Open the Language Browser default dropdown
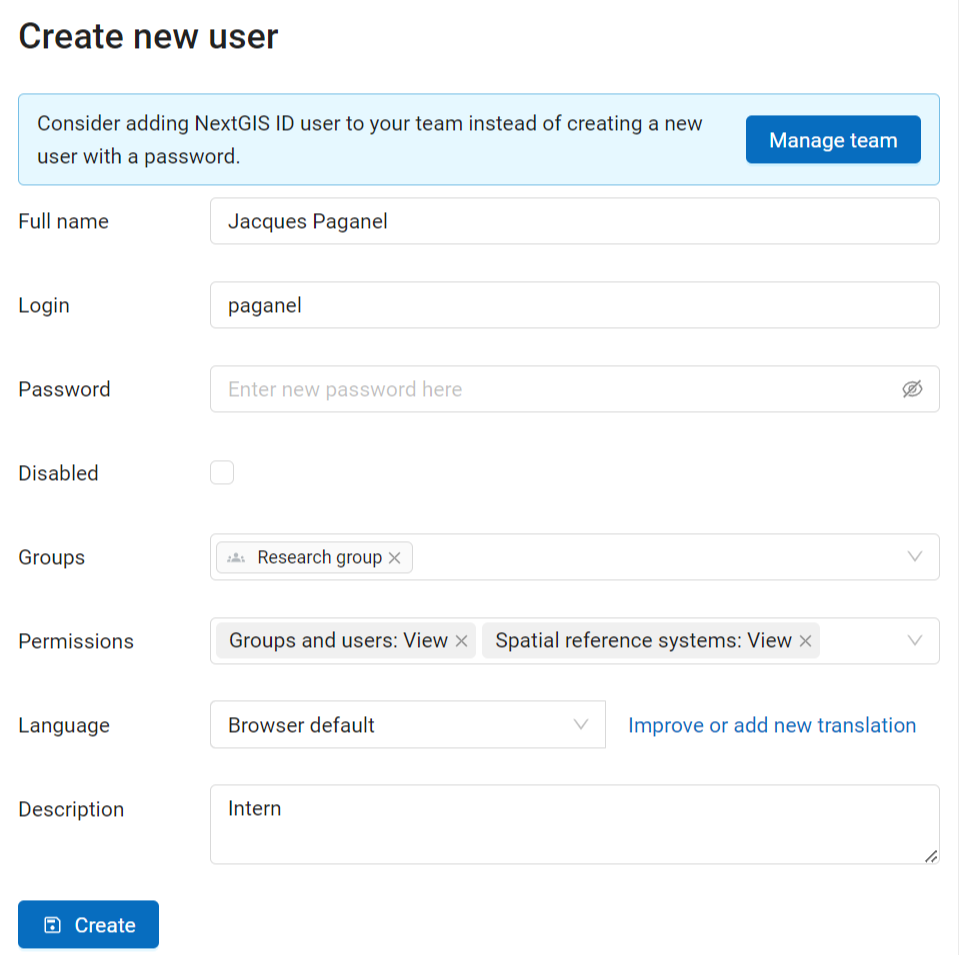The width and height of the screenshot is (959, 955). point(408,724)
